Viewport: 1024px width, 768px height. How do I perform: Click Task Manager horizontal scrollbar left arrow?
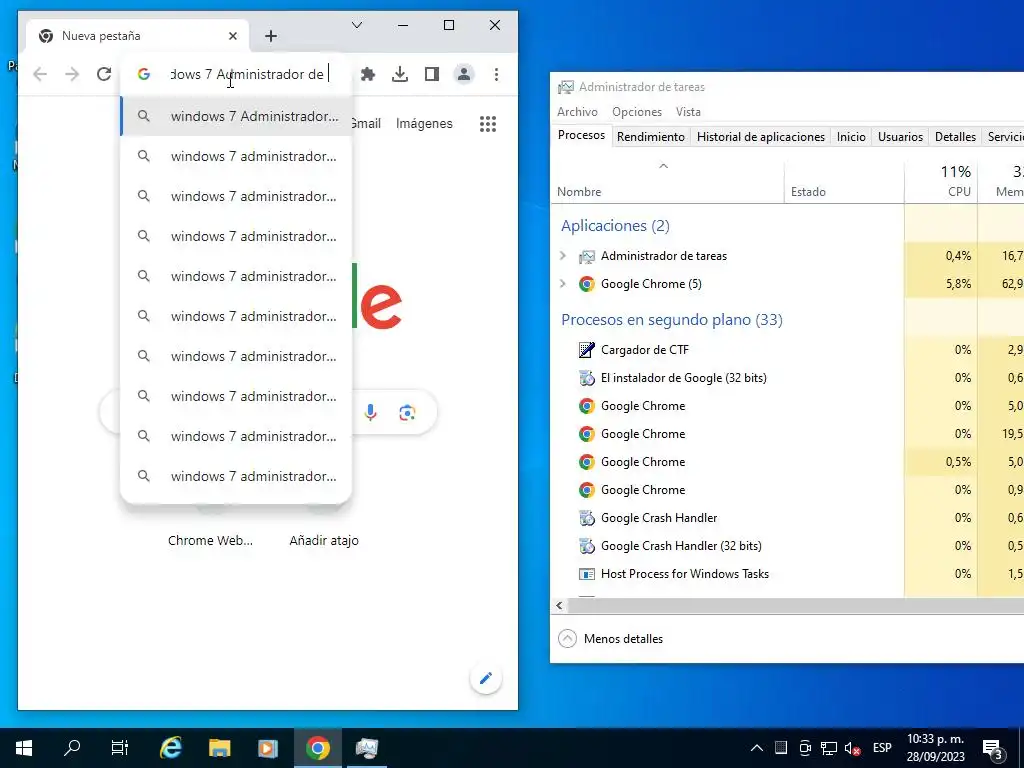[x=560, y=605]
